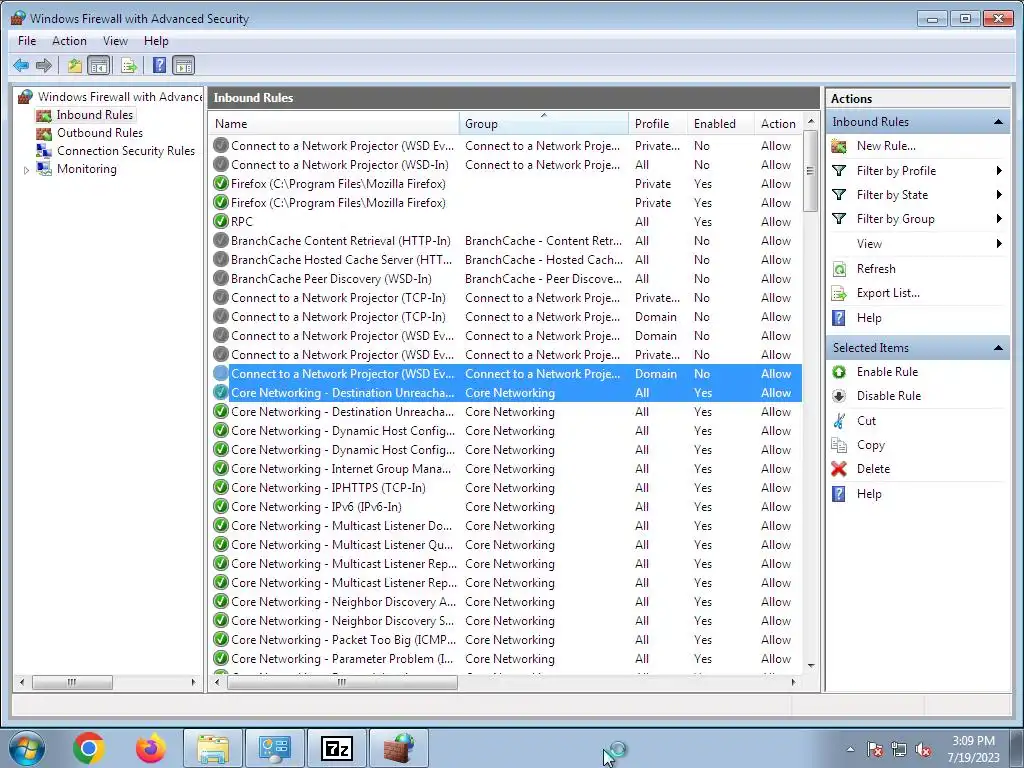Click the muted volume tray icon
This screenshot has width=1024, height=768.
923,750
